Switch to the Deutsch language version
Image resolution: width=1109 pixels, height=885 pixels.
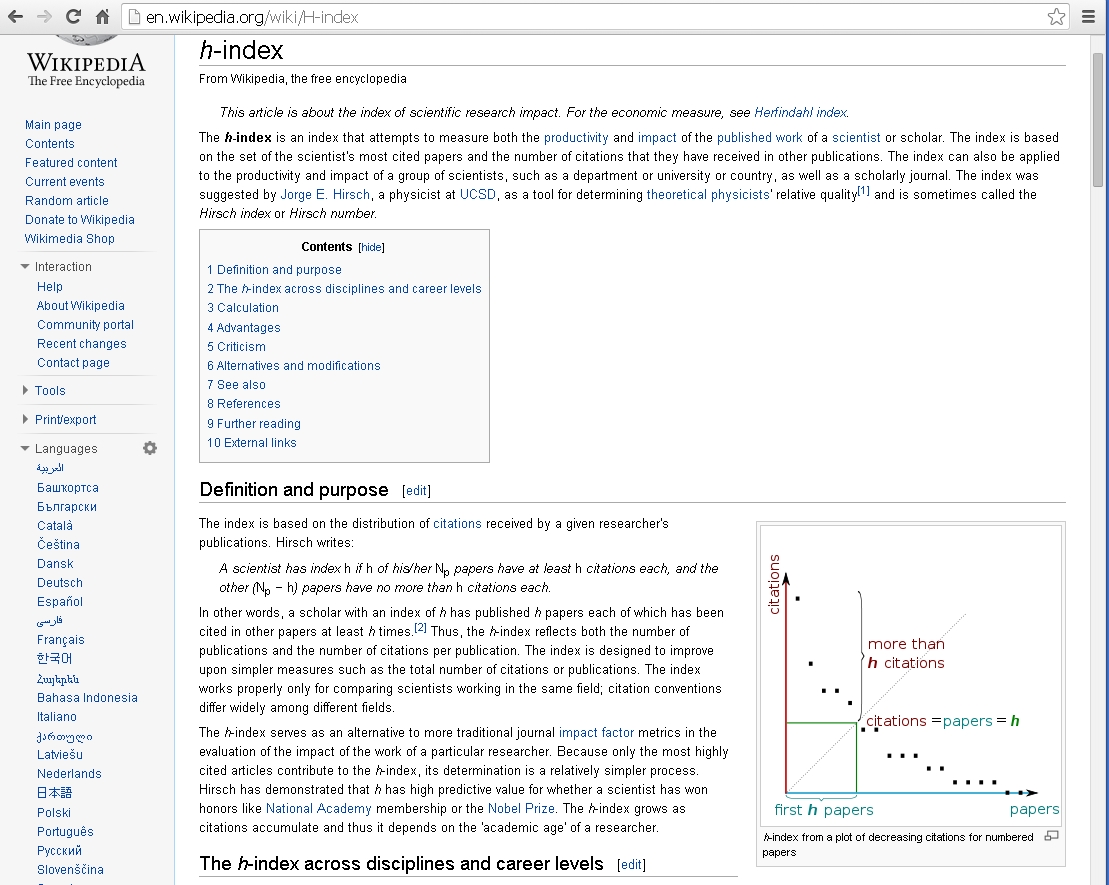click(59, 583)
